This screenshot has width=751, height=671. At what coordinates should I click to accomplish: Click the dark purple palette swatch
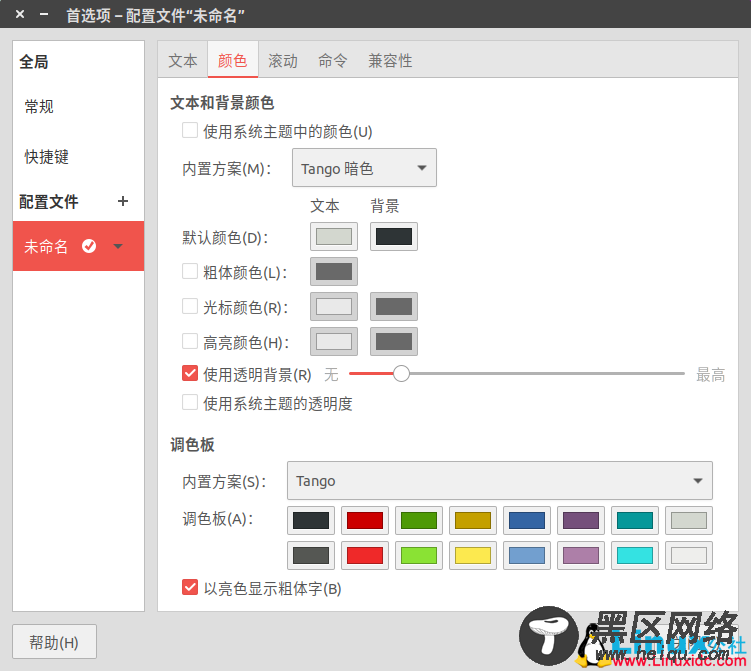[581, 520]
